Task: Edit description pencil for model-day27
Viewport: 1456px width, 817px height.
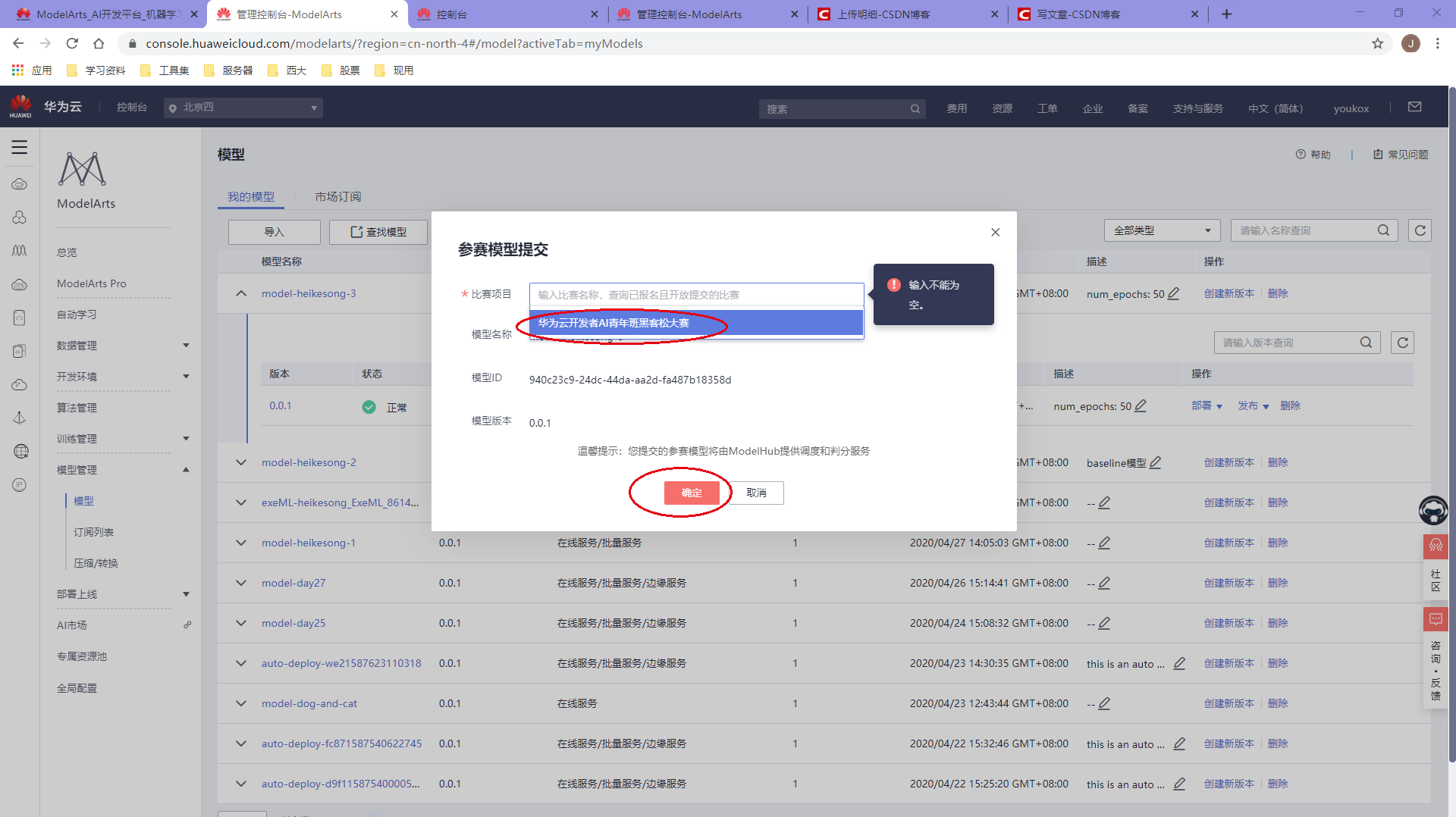Action: pyautogui.click(x=1104, y=583)
